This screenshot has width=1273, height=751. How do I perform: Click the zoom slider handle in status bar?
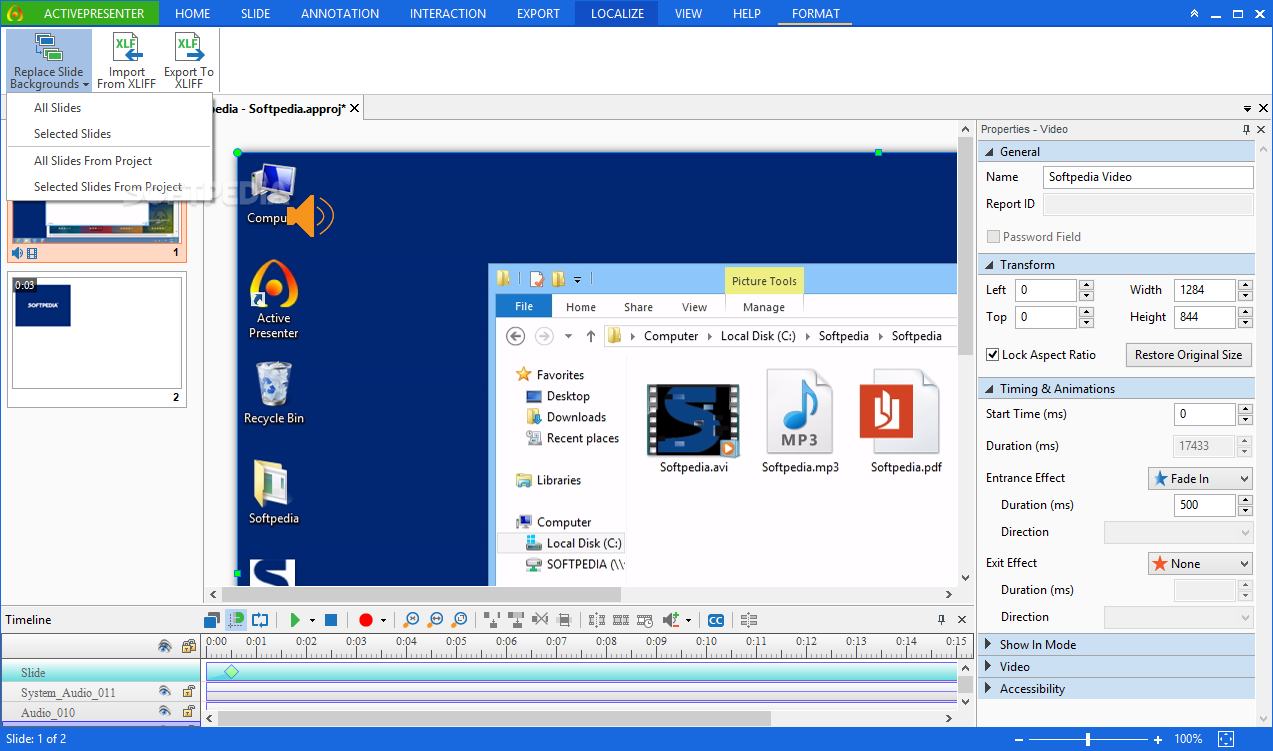[1088, 739]
